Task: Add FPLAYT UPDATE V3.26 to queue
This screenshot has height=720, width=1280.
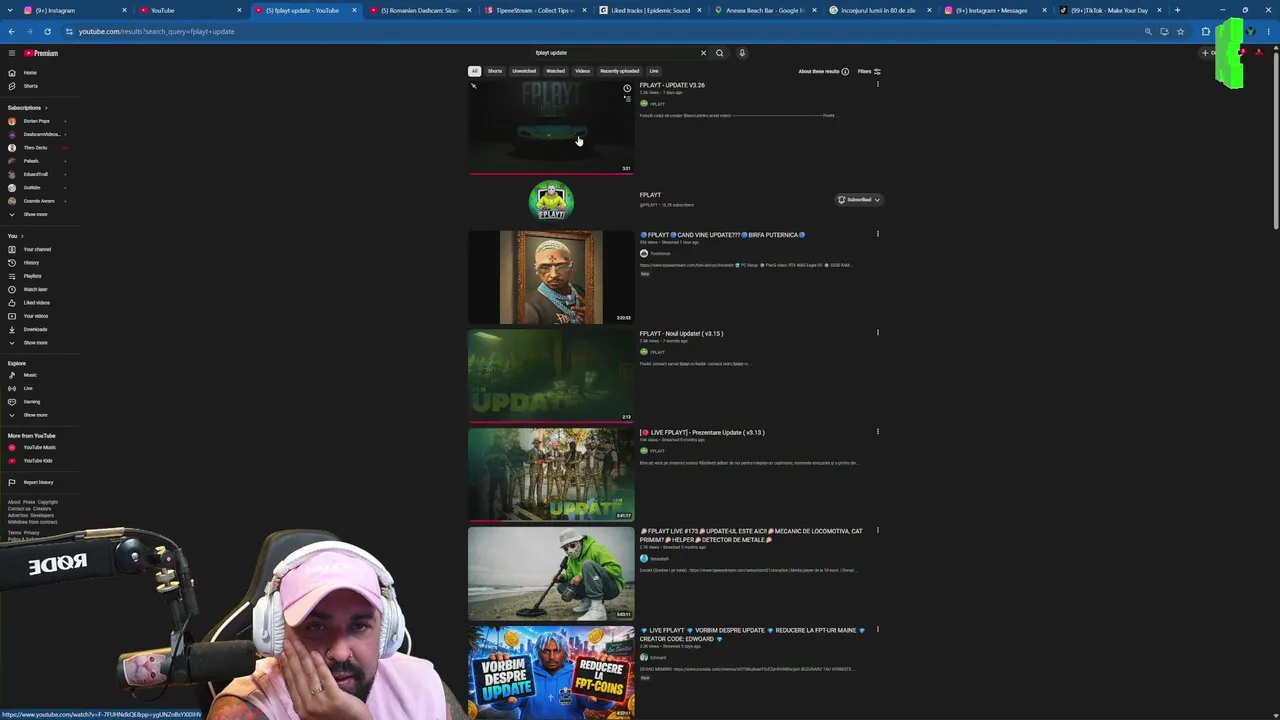Action: [627, 99]
